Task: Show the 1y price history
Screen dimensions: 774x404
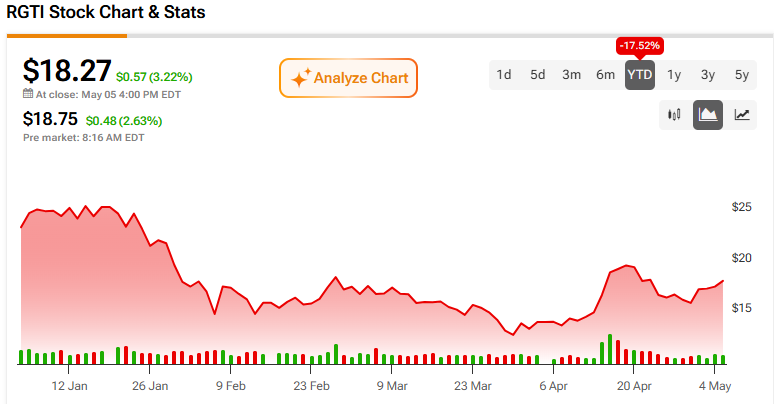Action: coord(674,75)
